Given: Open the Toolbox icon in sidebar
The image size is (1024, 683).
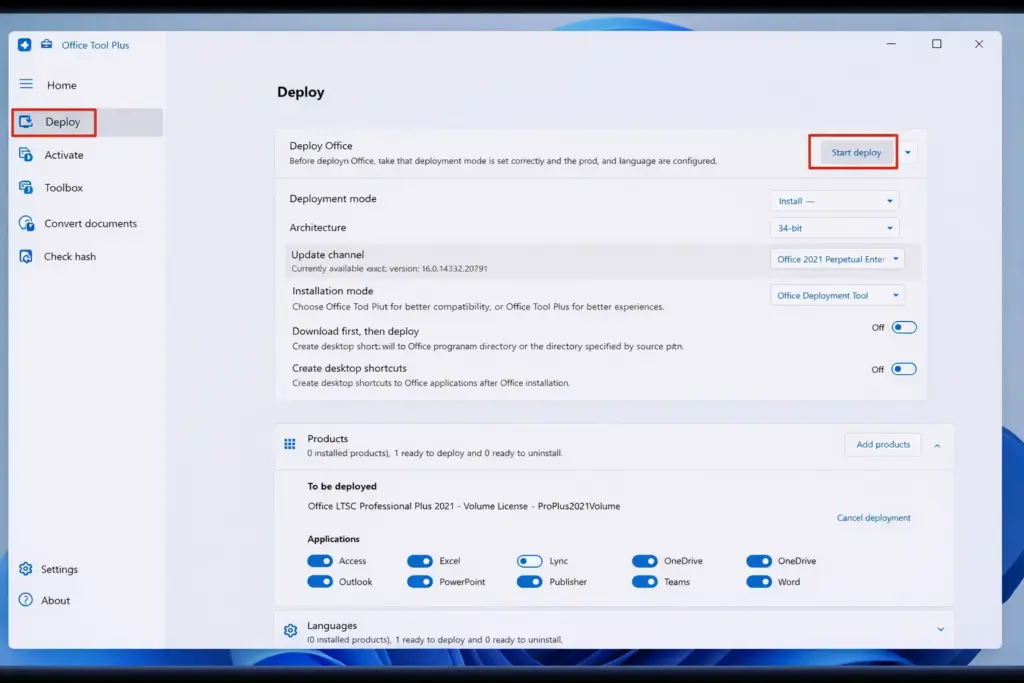Looking at the screenshot, I should pos(26,188).
